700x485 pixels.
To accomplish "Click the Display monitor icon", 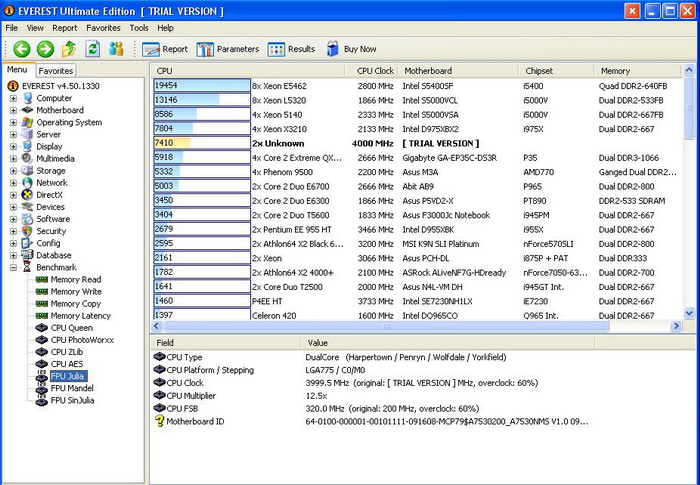I will 27,146.
